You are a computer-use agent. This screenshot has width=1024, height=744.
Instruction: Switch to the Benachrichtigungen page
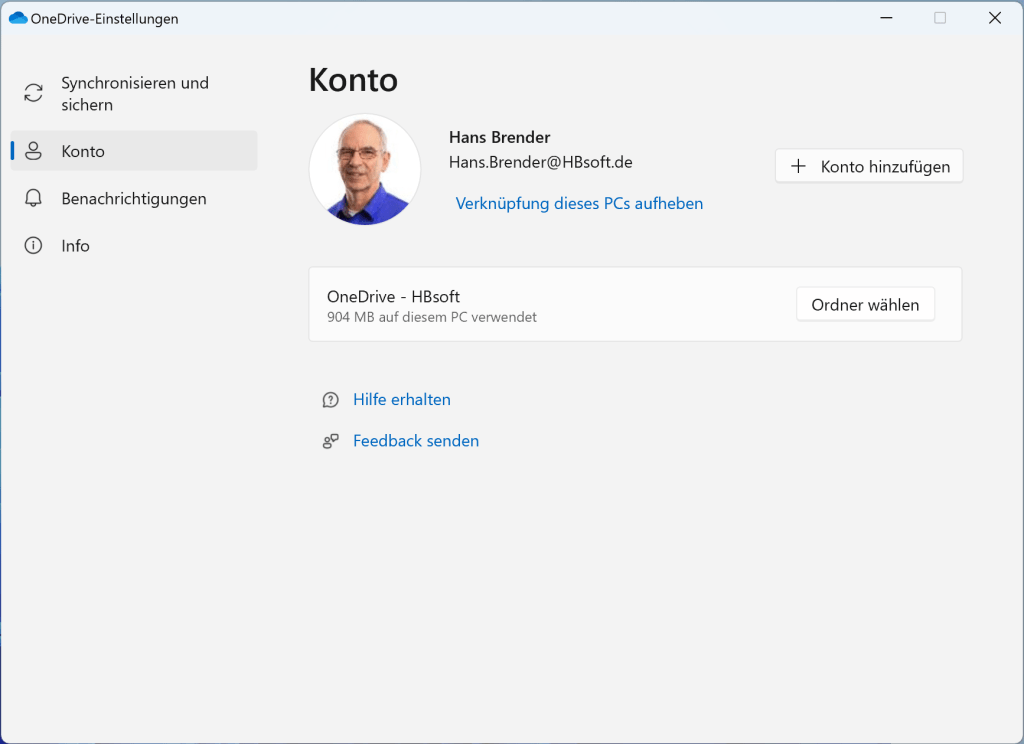click(x=134, y=198)
